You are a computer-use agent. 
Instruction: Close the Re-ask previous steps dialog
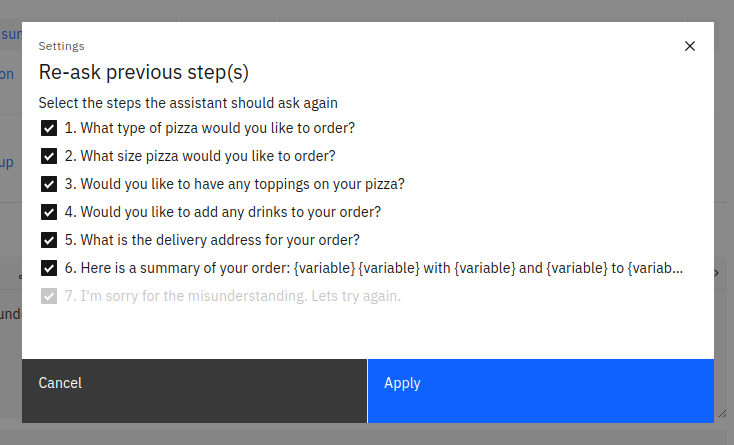(689, 46)
